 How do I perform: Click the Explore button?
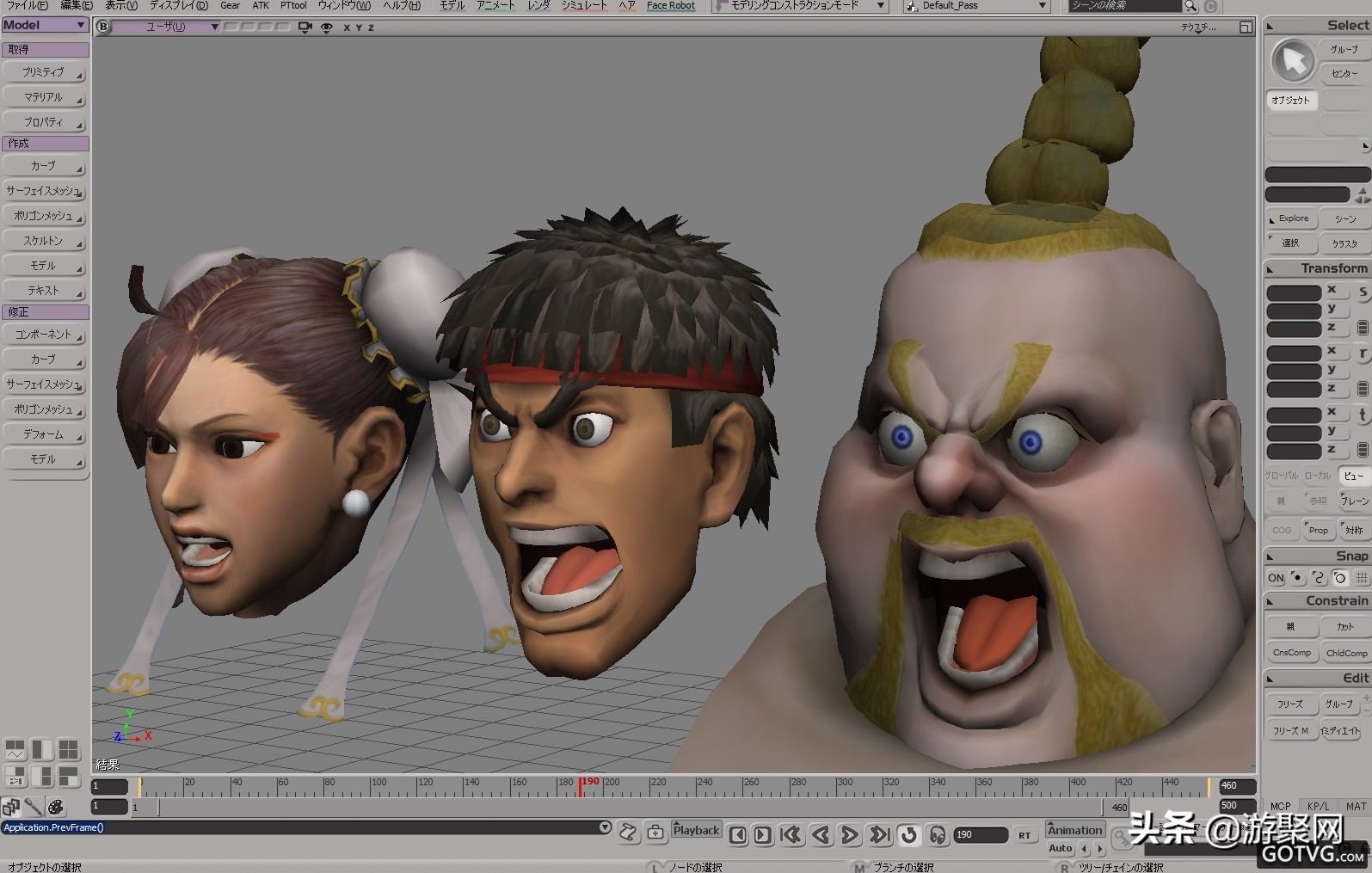point(1292,218)
